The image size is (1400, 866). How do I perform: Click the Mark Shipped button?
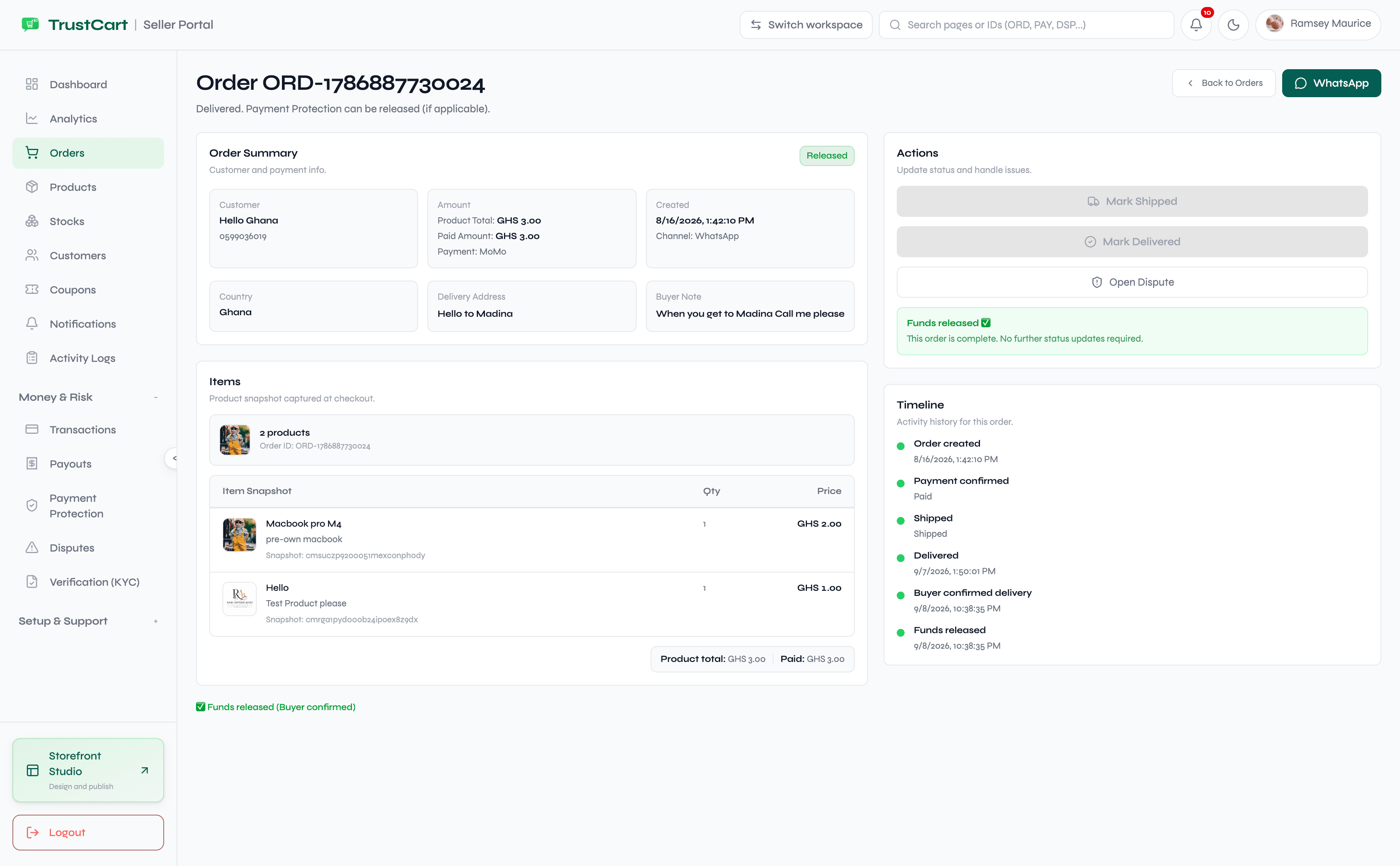[x=1132, y=201]
